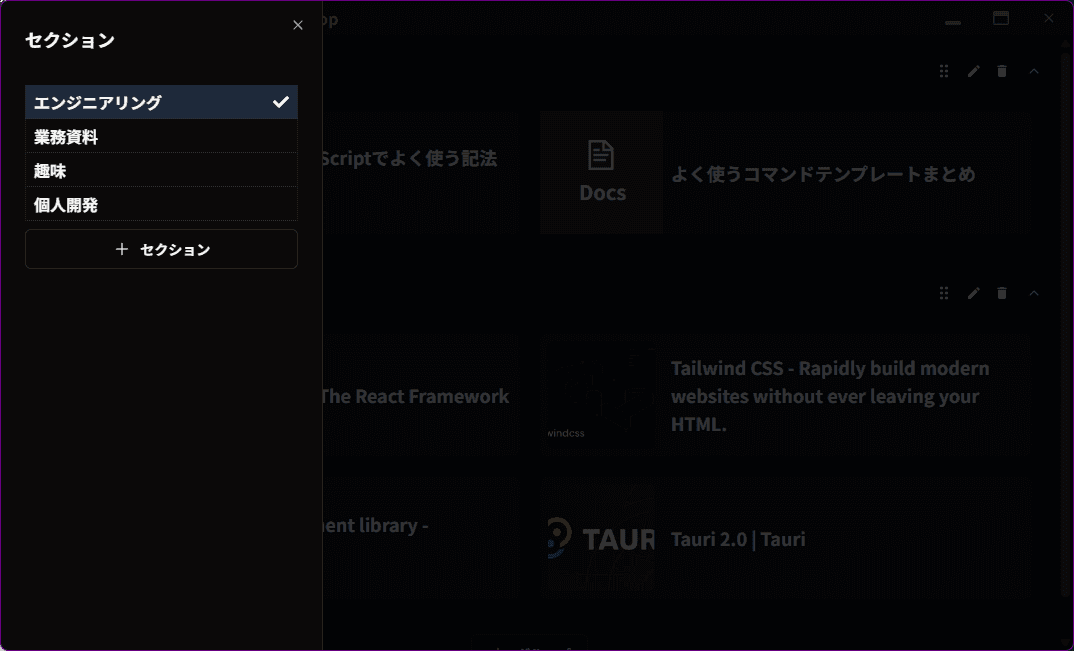Open the Tauri 2.0 | Tauri bookmark
The image size is (1074, 651).
coord(738,540)
